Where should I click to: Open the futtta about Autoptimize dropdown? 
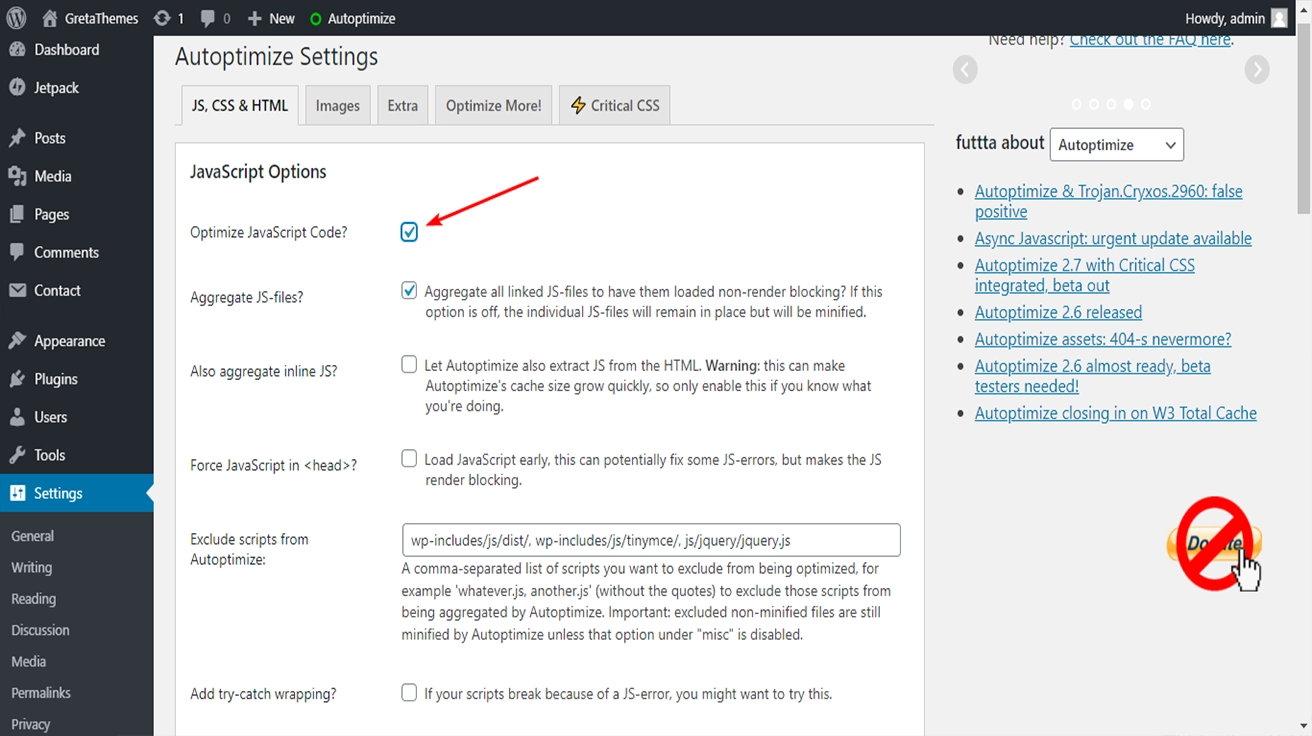click(1116, 145)
